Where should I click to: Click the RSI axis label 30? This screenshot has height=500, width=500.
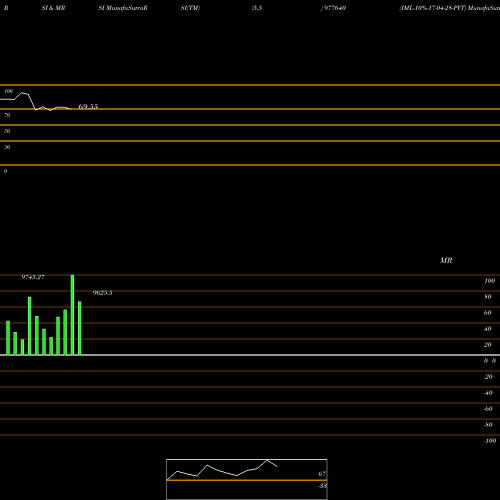[x=7, y=147]
